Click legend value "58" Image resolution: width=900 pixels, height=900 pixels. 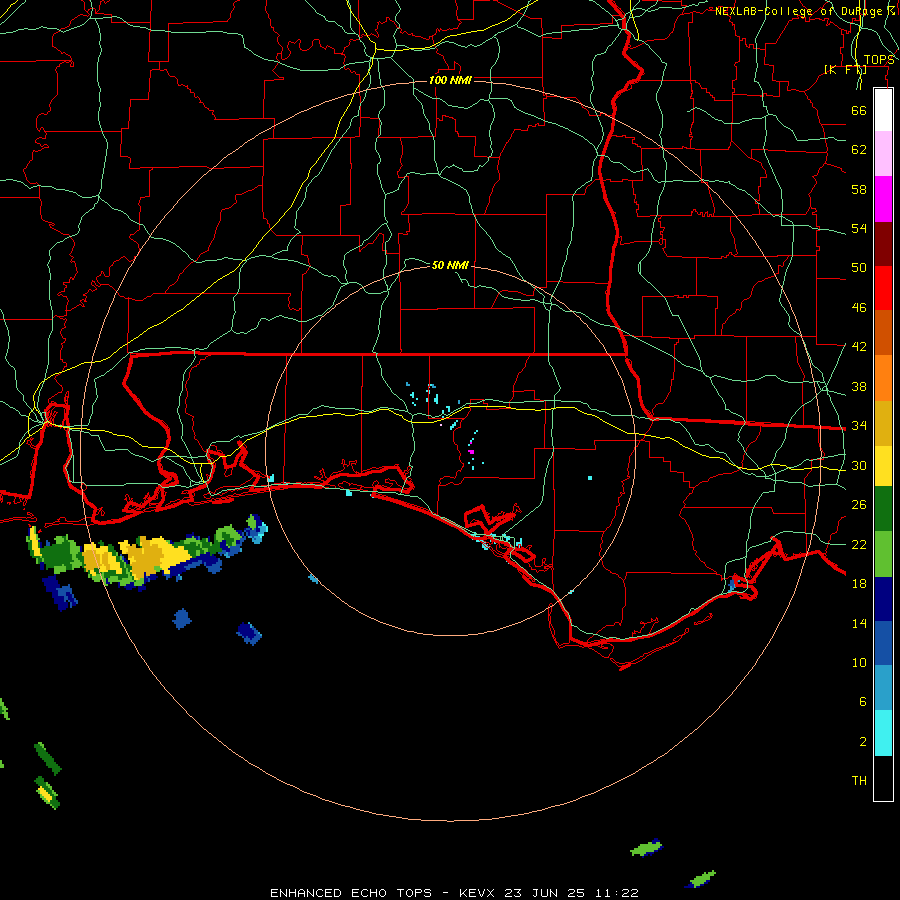pyautogui.click(x=859, y=189)
